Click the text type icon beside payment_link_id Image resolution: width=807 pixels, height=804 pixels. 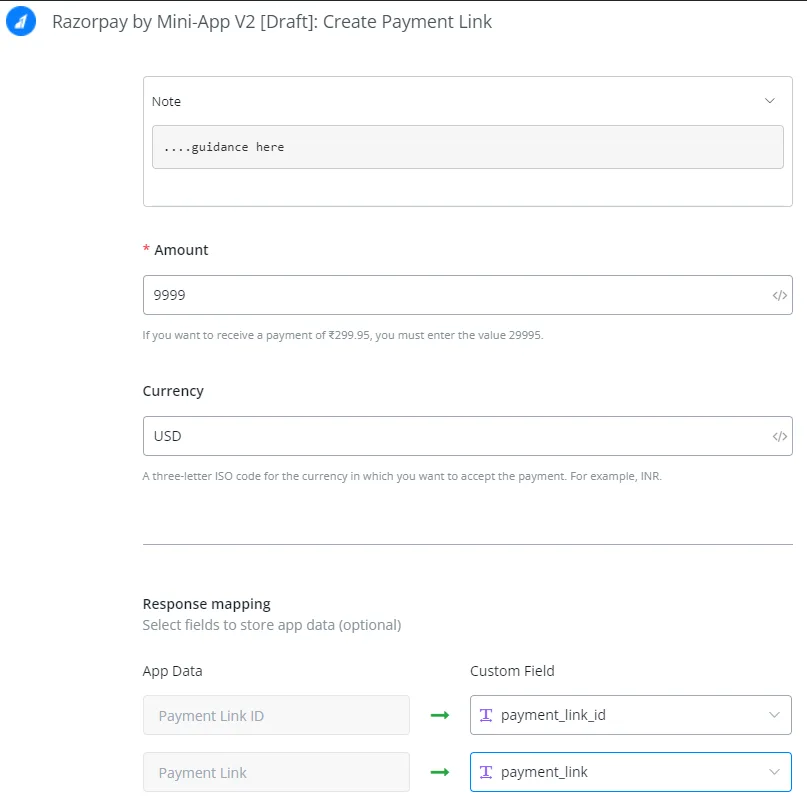(x=486, y=715)
